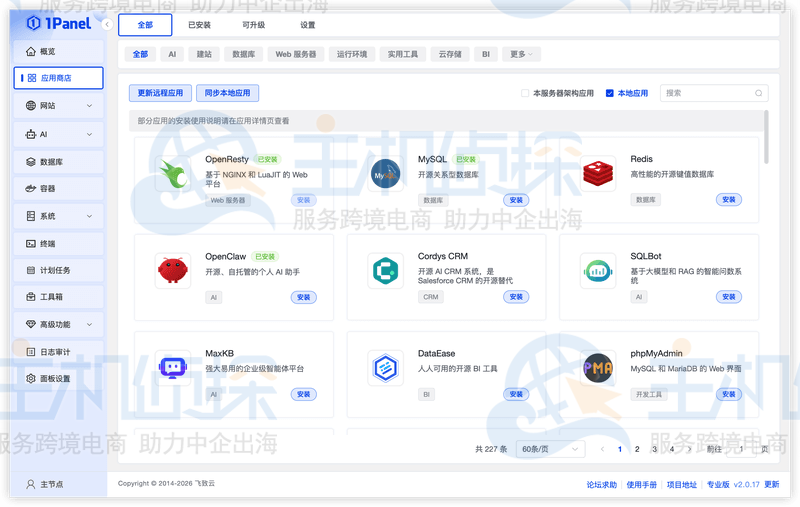Image resolution: width=800 pixels, height=507 pixels.
Task: Switch to the 设置 tab
Action: tap(308, 24)
